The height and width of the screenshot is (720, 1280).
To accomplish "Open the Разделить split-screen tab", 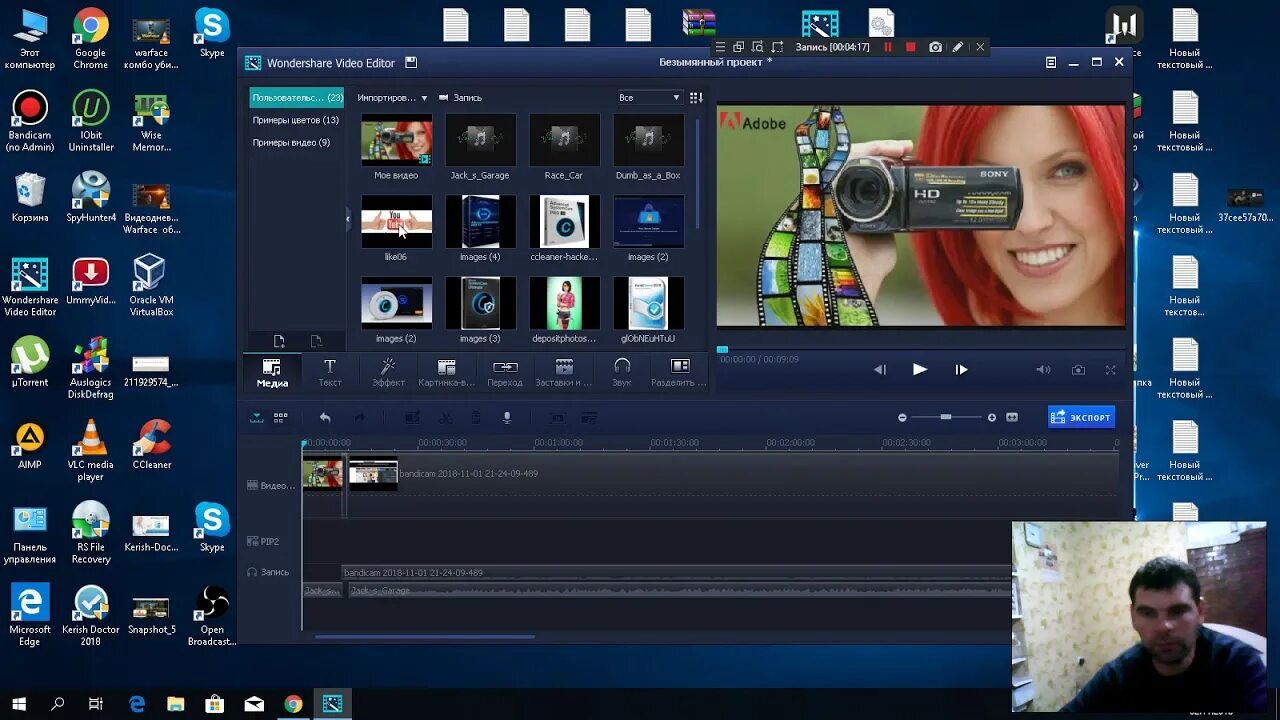I will pos(680,372).
